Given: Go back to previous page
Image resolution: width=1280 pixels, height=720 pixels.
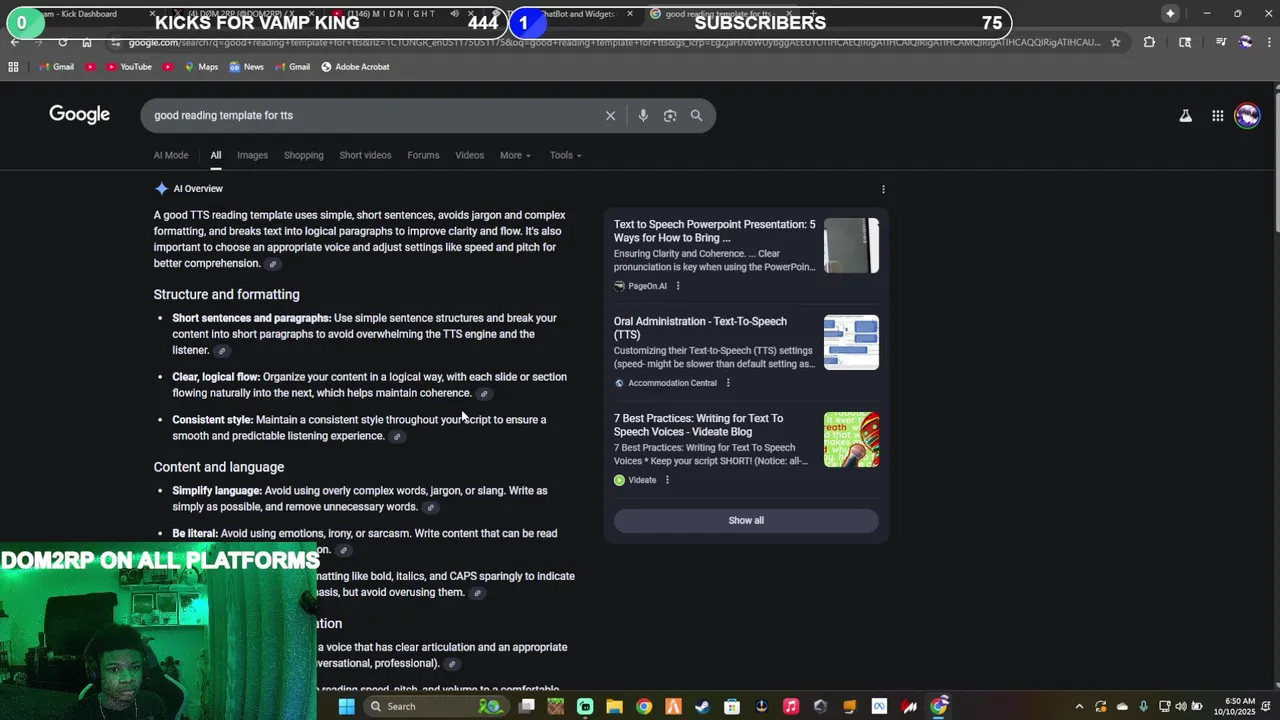Looking at the screenshot, I should 14,42.
